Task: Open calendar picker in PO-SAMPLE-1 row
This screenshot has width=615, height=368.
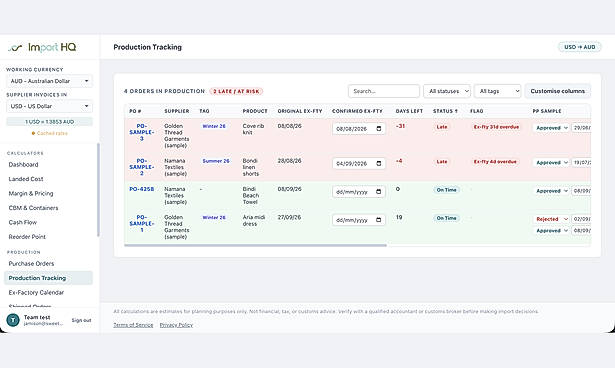Action: click(378, 220)
